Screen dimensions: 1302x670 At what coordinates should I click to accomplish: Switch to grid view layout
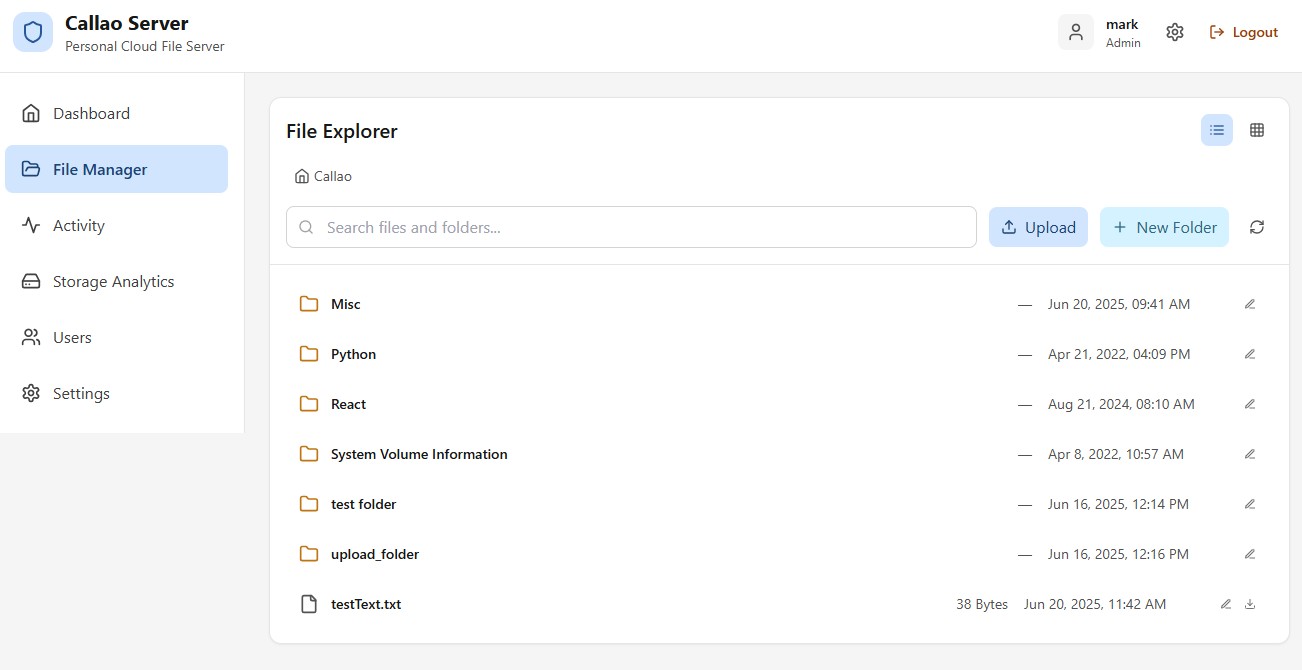[x=1257, y=130]
